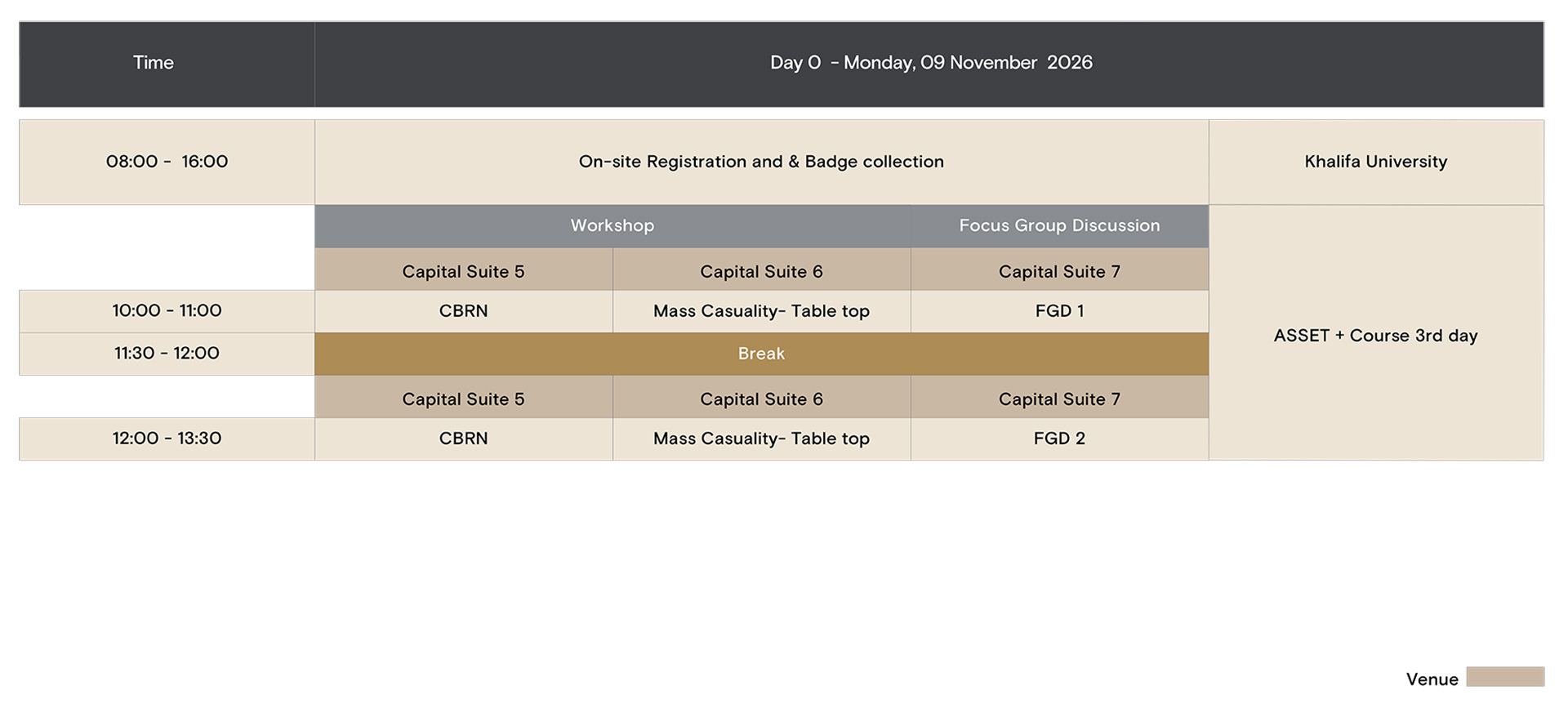Select the 12:00 - 13:30 time slot
1568x708 pixels.
tap(167, 439)
